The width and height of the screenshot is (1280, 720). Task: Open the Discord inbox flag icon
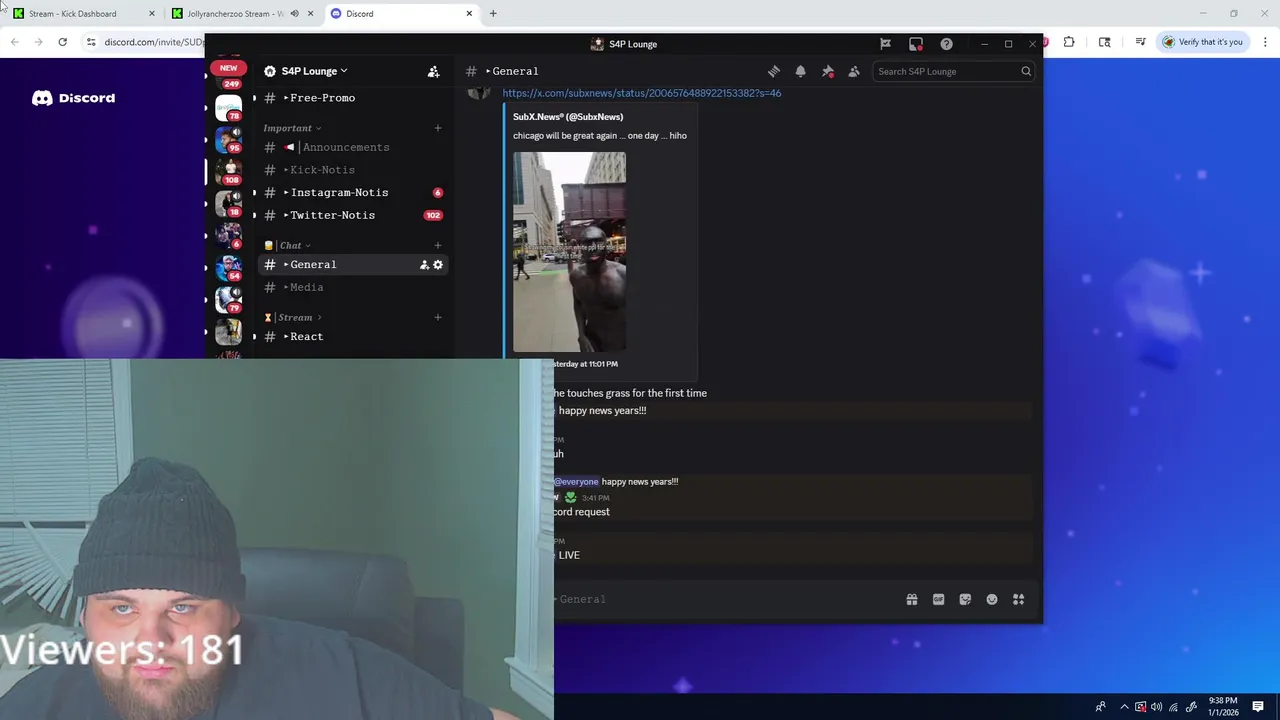point(885,44)
